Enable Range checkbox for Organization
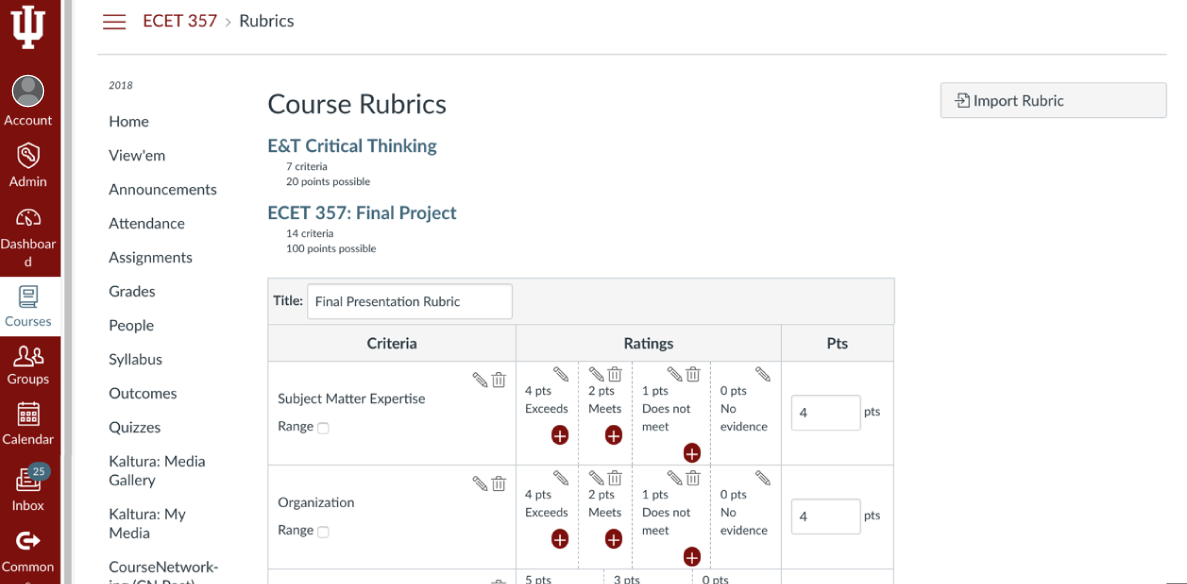The height and width of the screenshot is (584, 1187). pyautogui.click(x=323, y=532)
